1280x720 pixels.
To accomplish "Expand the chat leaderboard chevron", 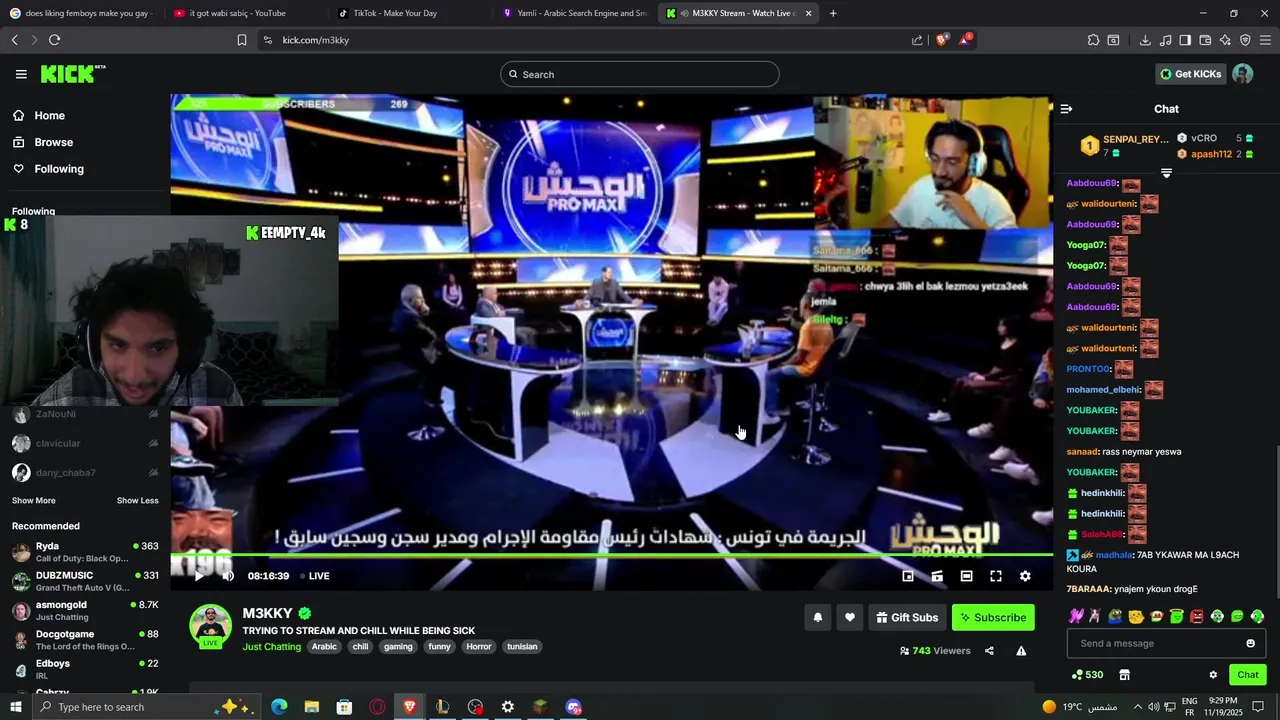I will (1166, 173).
